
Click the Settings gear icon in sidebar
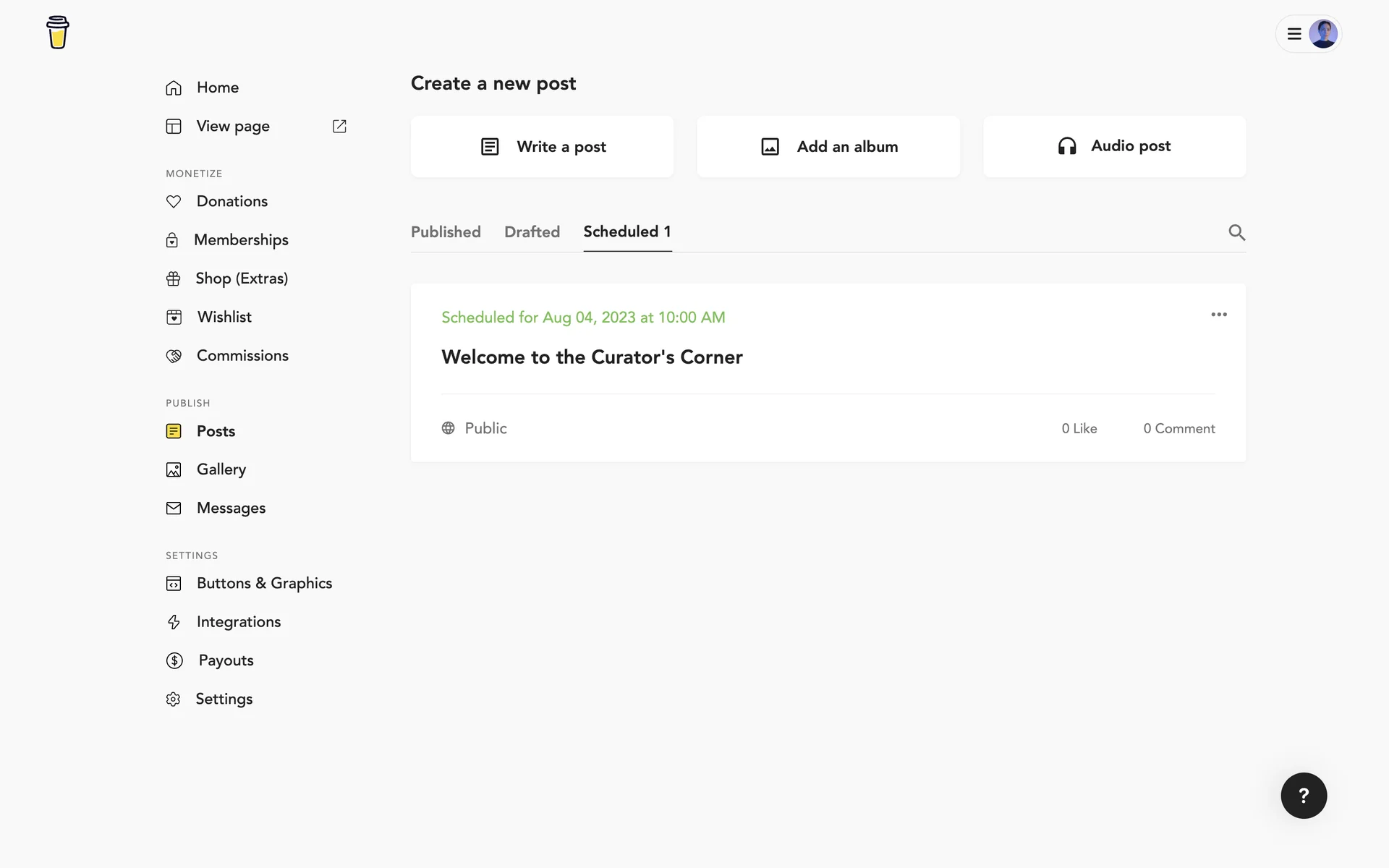(173, 699)
